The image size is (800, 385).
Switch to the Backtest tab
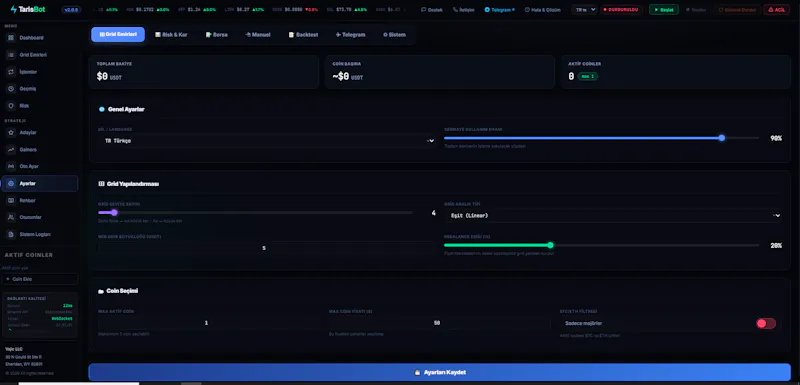(x=303, y=35)
